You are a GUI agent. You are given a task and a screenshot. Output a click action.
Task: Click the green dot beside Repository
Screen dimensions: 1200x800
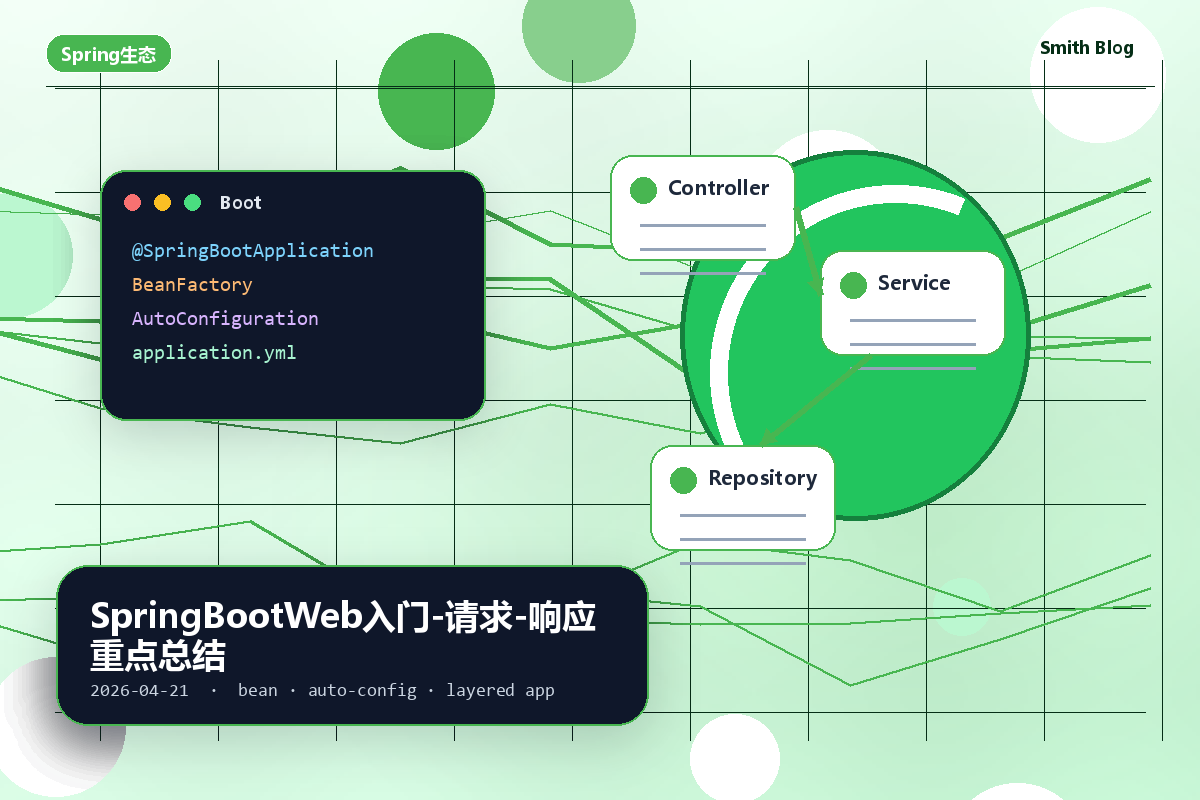(x=683, y=480)
